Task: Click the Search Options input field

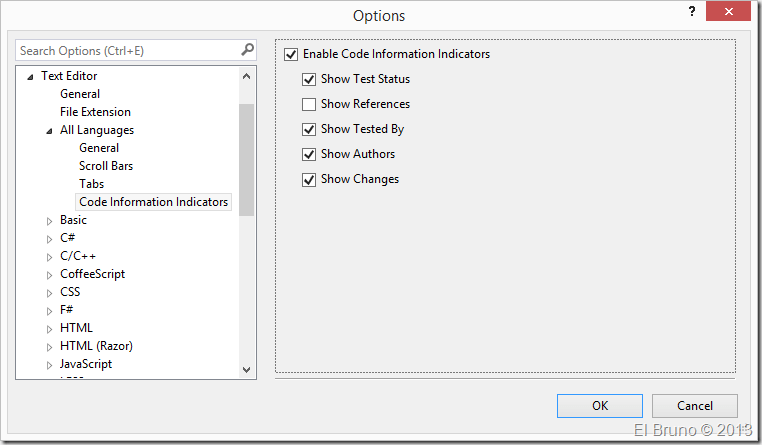Action: (125, 50)
